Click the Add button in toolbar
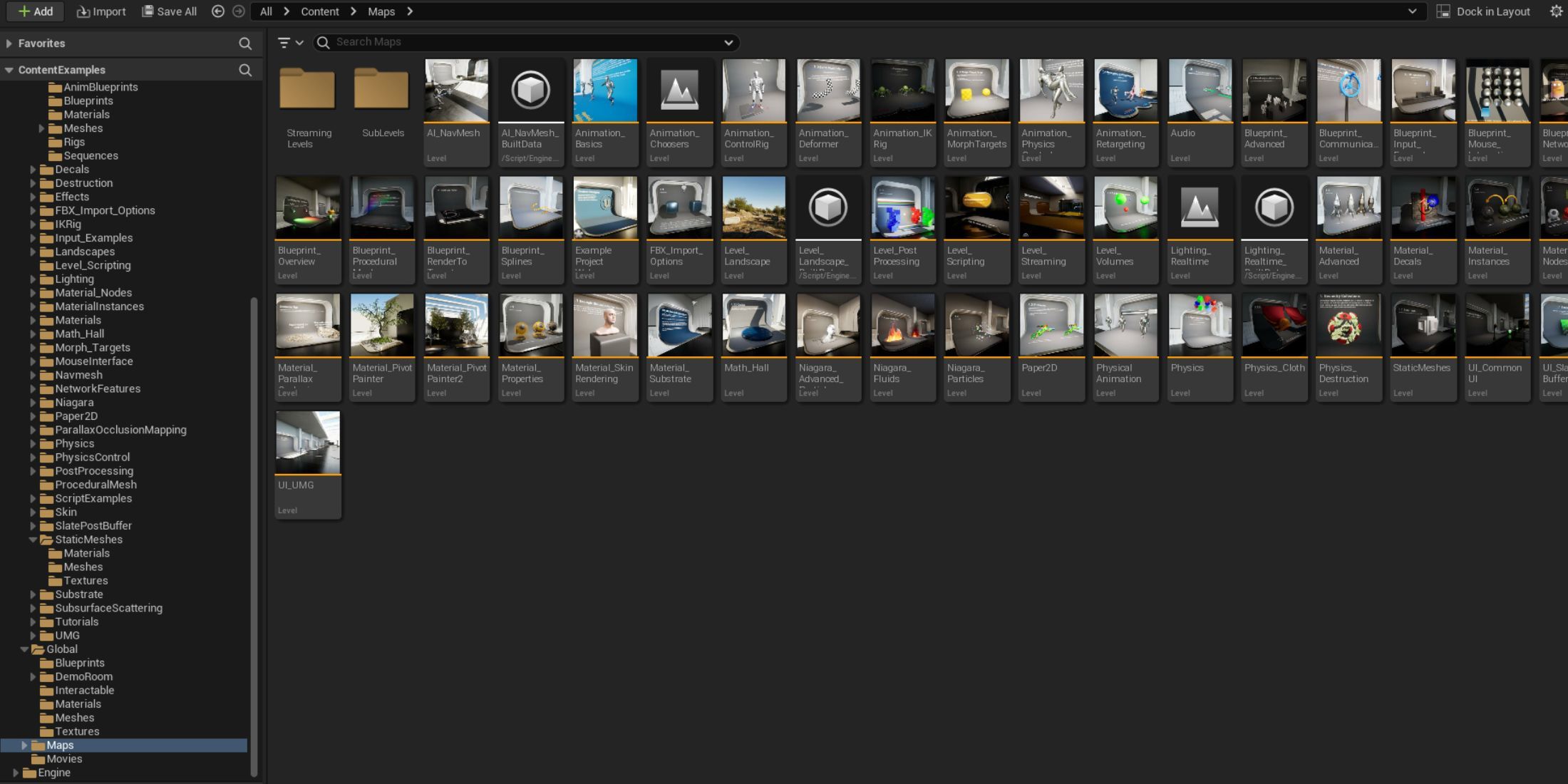 (x=35, y=11)
